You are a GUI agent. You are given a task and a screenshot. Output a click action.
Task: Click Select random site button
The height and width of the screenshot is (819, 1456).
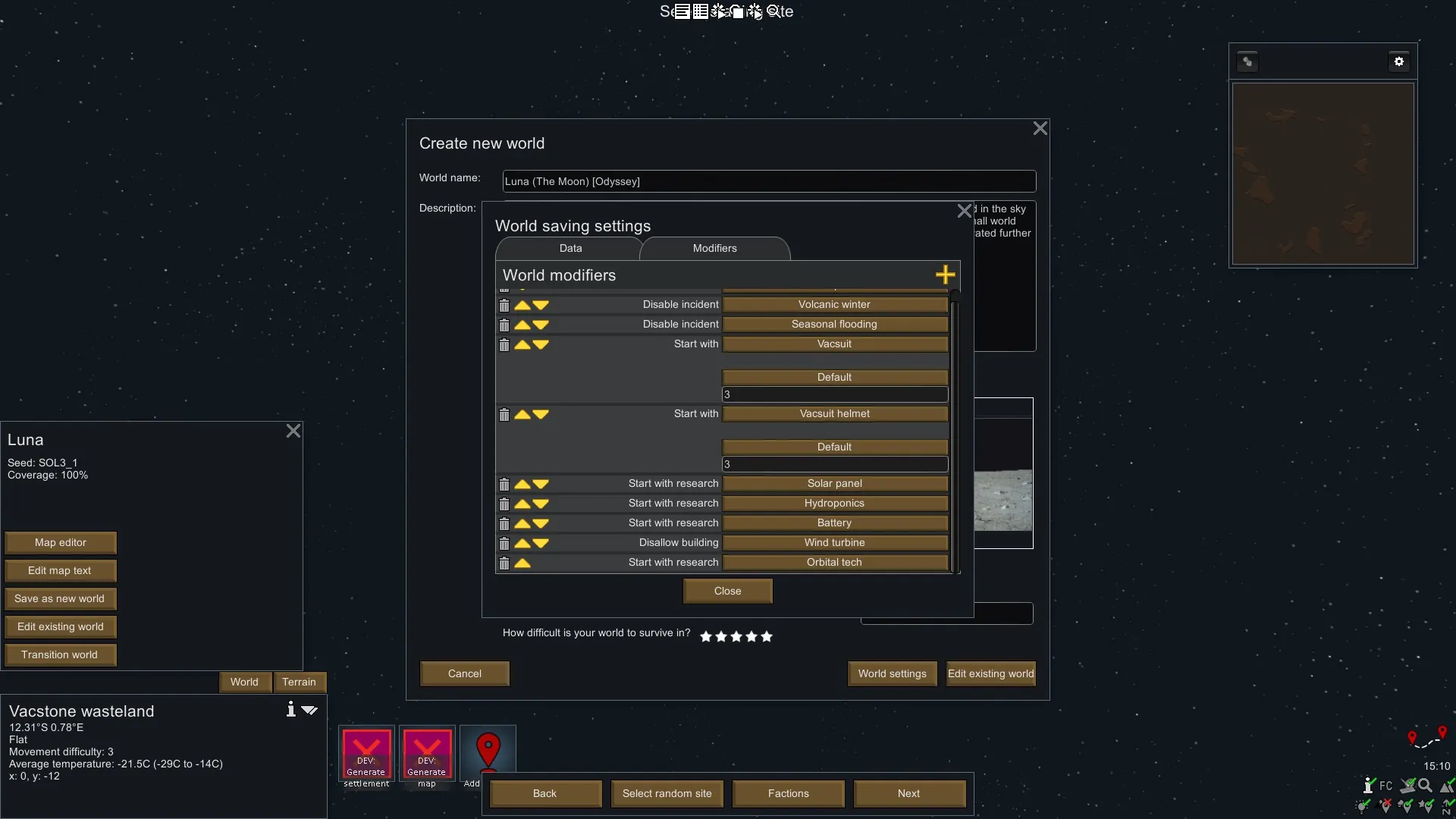coord(667,793)
